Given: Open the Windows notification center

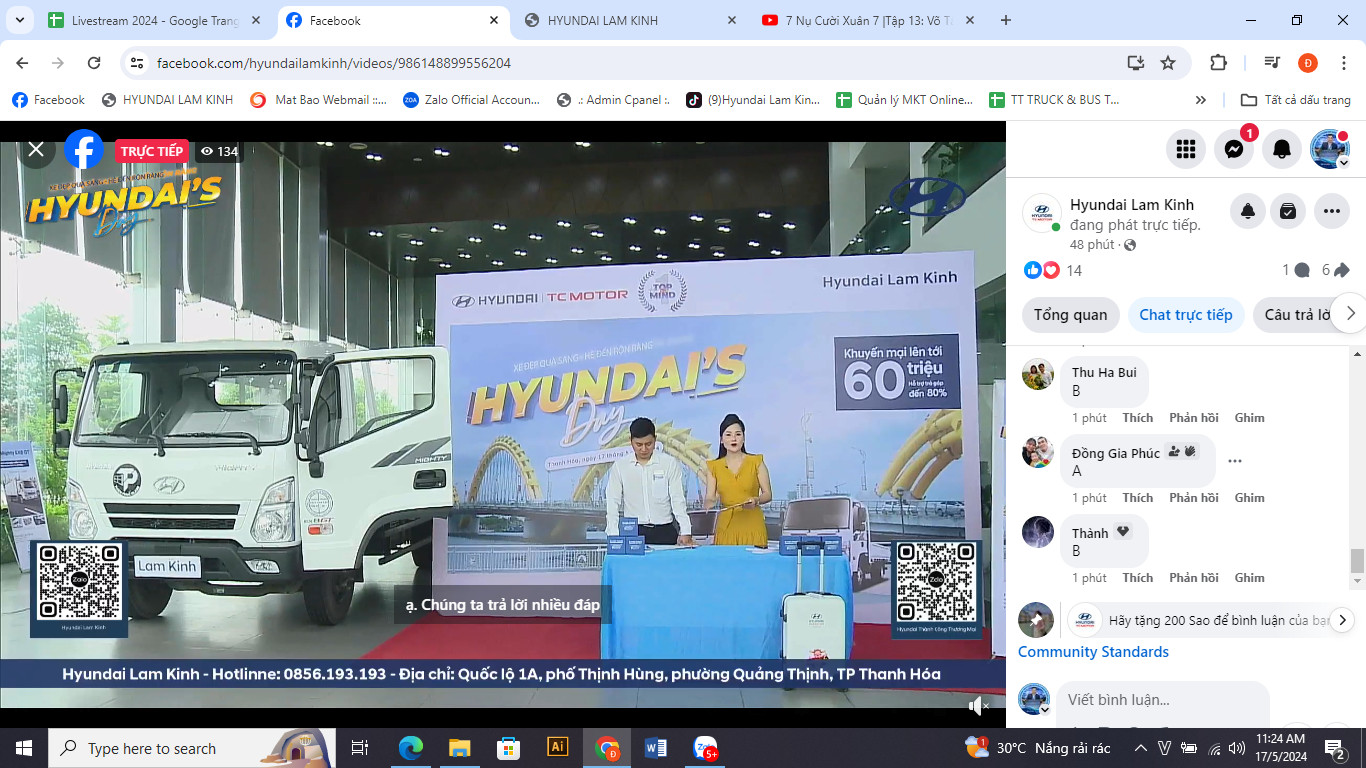Looking at the screenshot, I should (1335, 748).
